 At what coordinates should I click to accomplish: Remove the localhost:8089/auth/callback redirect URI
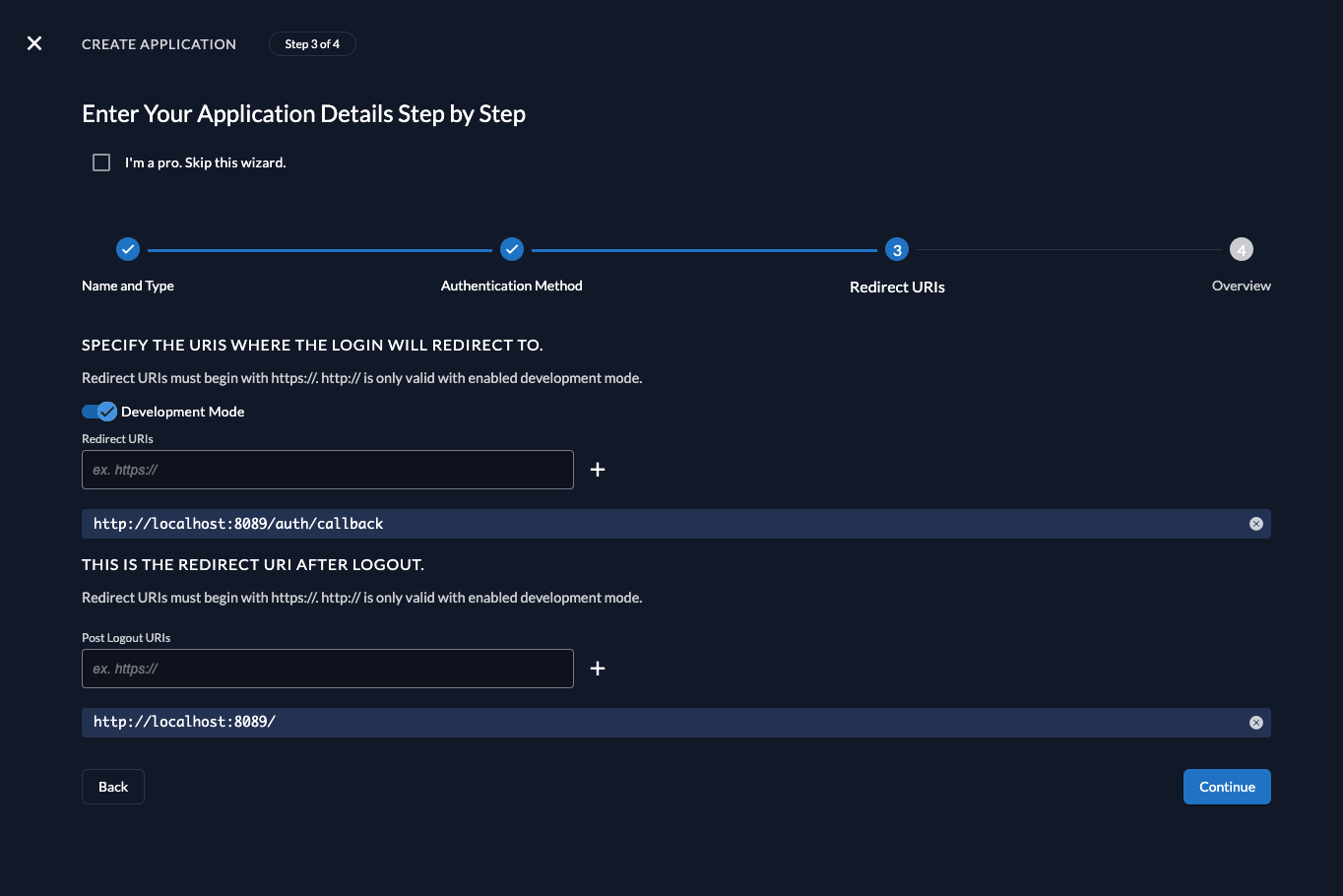pyautogui.click(x=1255, y=523)
